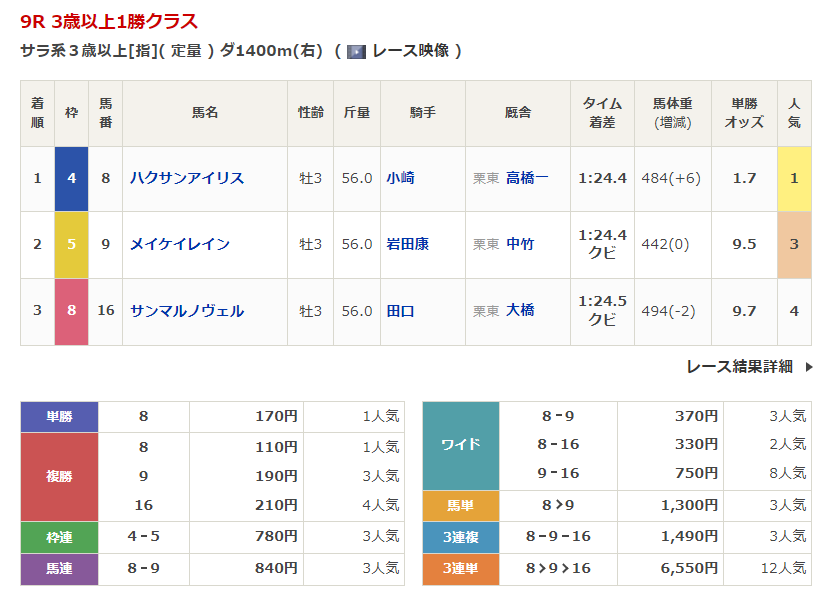This screenshot has width=825, height=596.
Task: Open jockey 岩田康 profile
Action: tap(408, 244)
